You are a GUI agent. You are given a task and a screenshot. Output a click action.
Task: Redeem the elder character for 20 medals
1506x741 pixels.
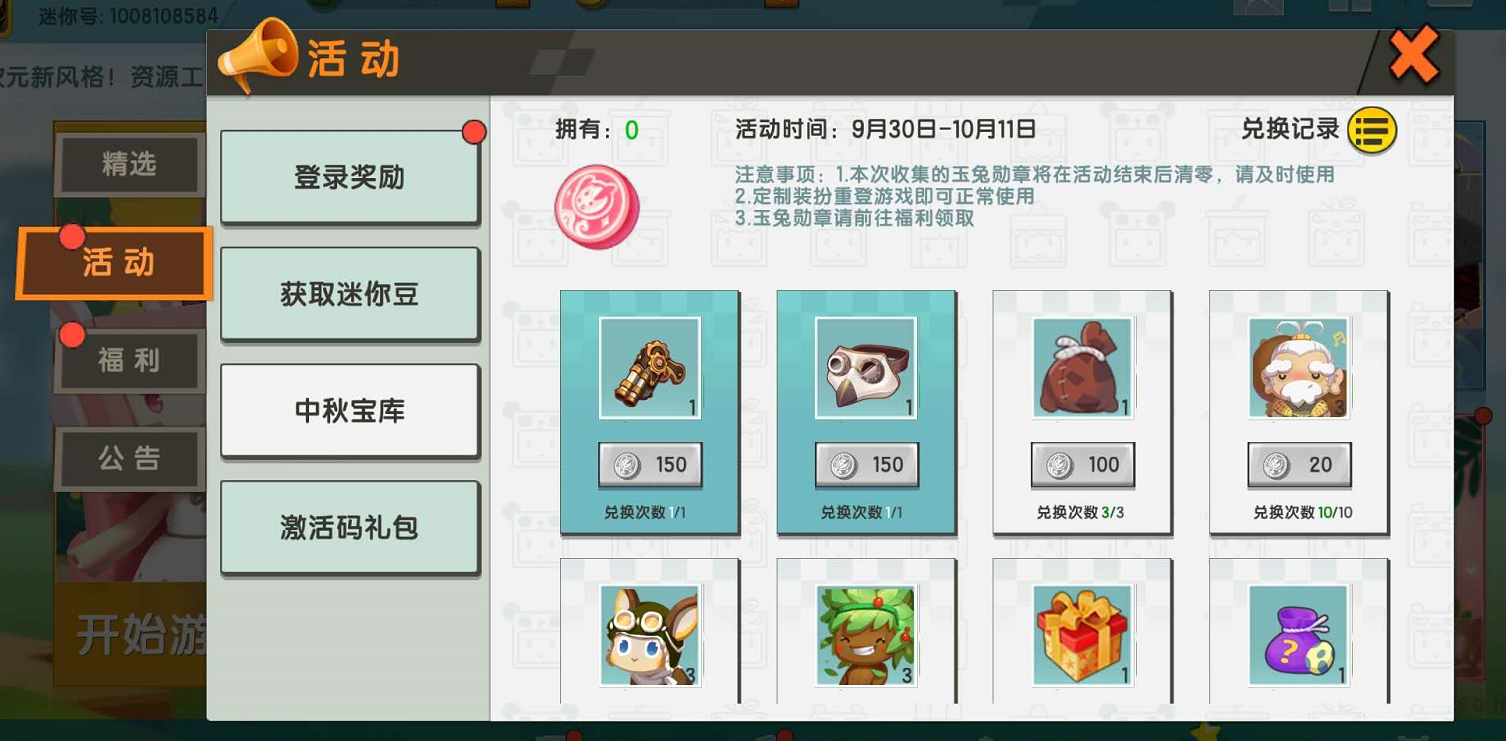coord(1299,464)
